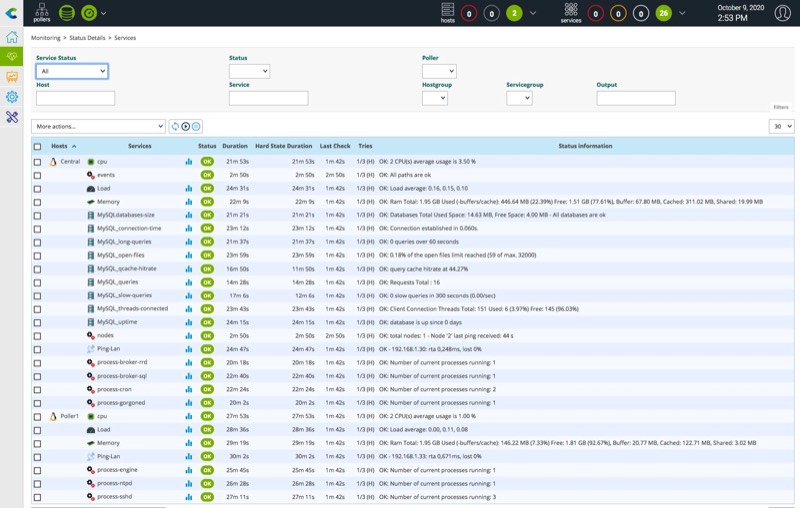Click the Central host link
The height and width of the screenshot is (508, 800).
[70, 161]
